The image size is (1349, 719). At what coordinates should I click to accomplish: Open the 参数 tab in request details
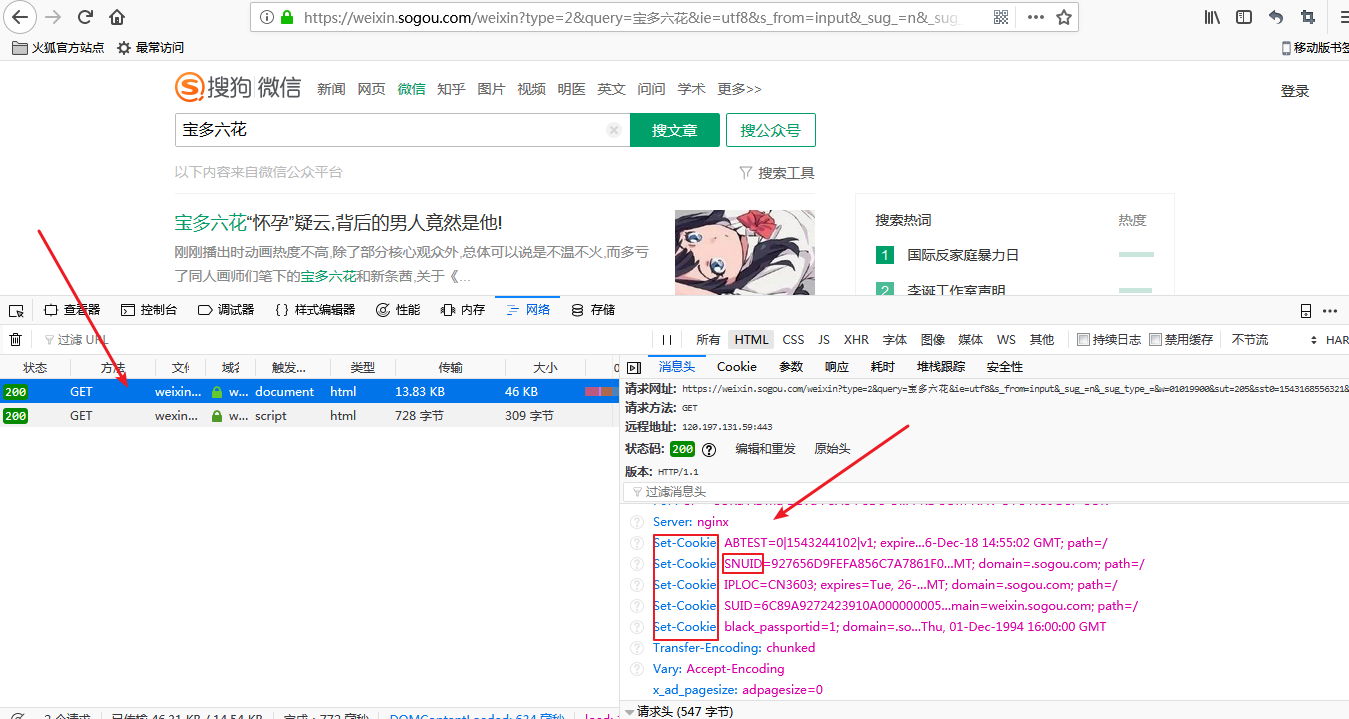click(791, 367)
